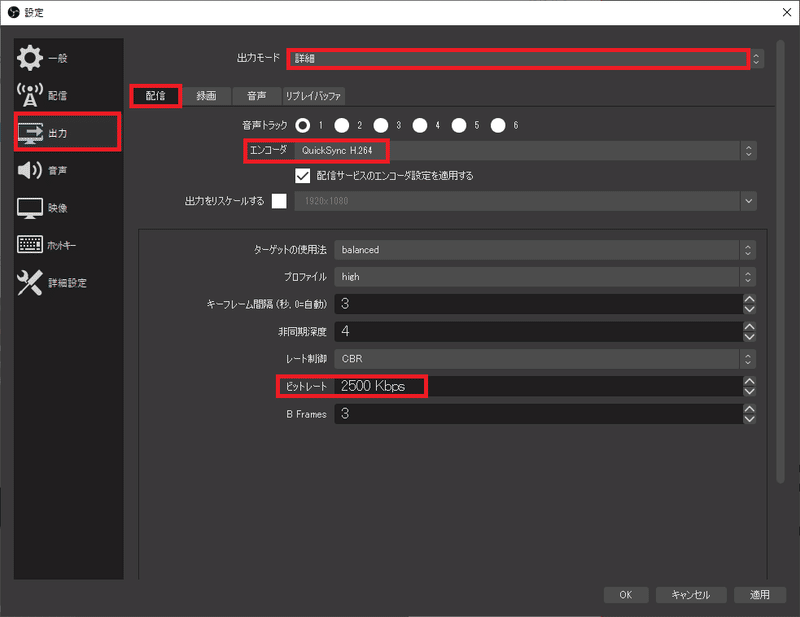
Task: Click the vertical scrollbar of settings panel
Action: [x=780, y=261]
